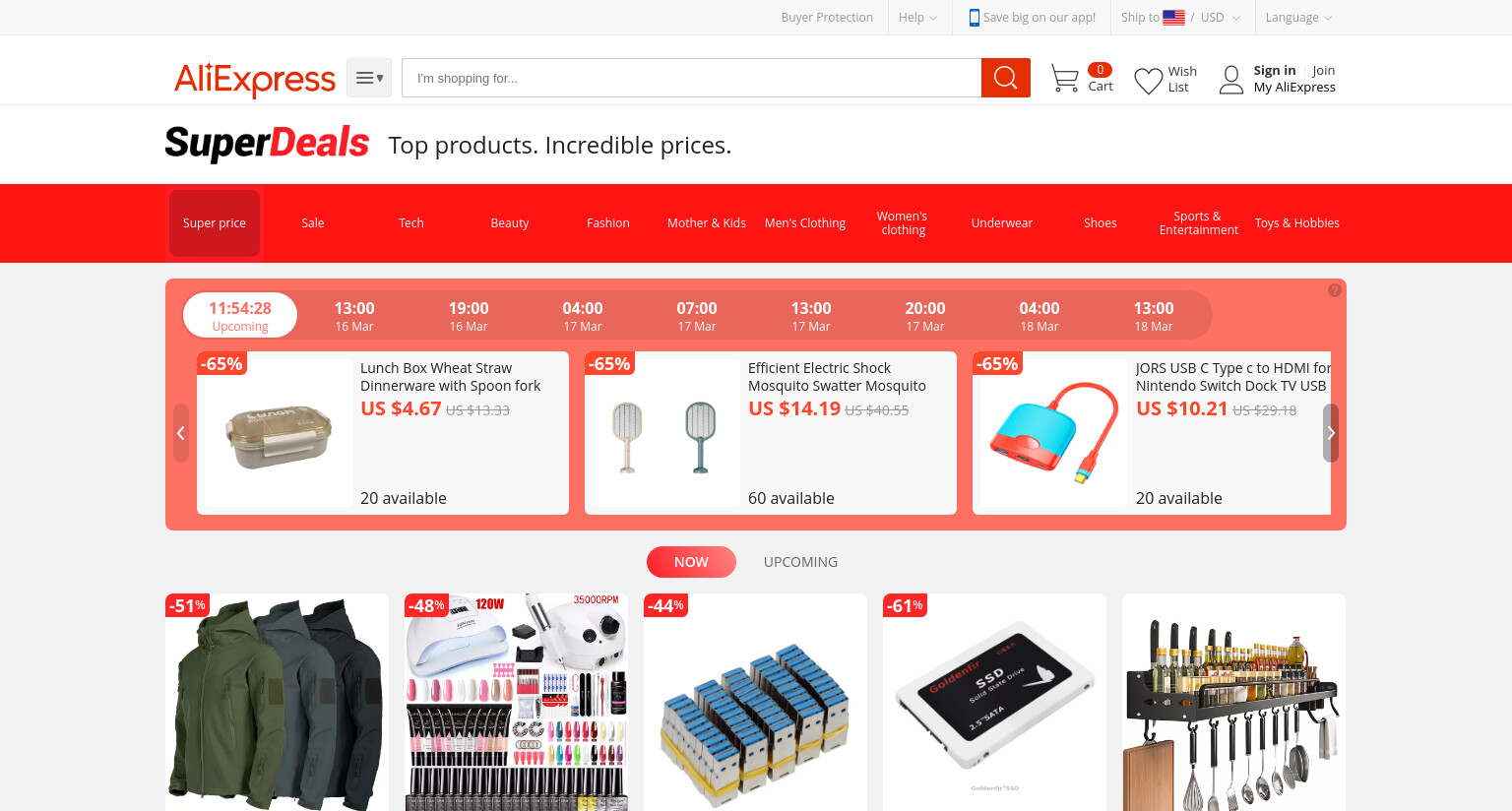Viewport: 1512px width, 811px height.
Task: Click the orange search magnifier button
Action: tap(1005, 78)
